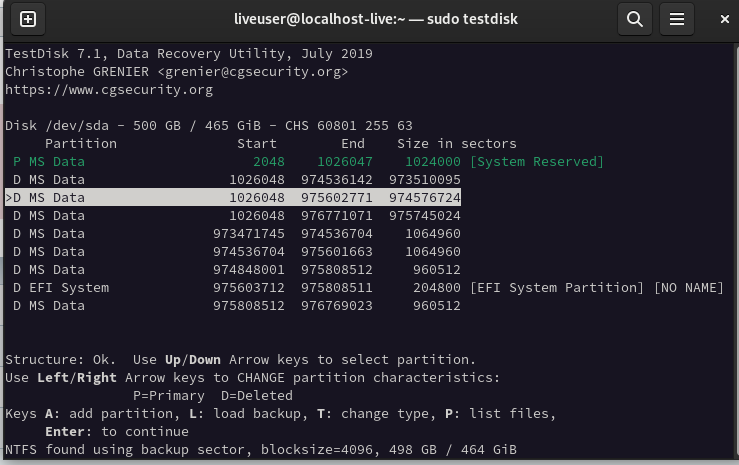Click the size value 1024000
Viewport: 739px width, 465px height.
point(433,162)
